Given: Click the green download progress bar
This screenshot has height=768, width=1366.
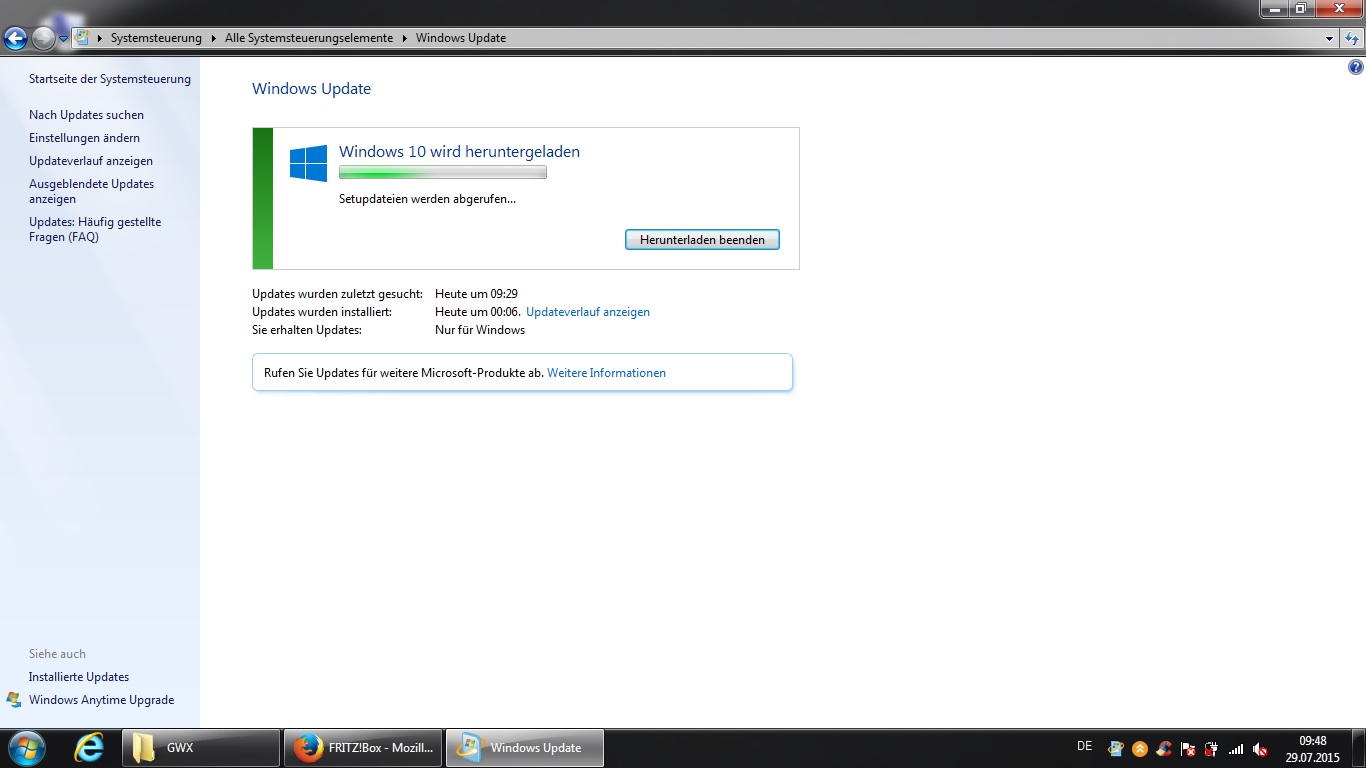Looking at the screenshot, I should [443, 173].
